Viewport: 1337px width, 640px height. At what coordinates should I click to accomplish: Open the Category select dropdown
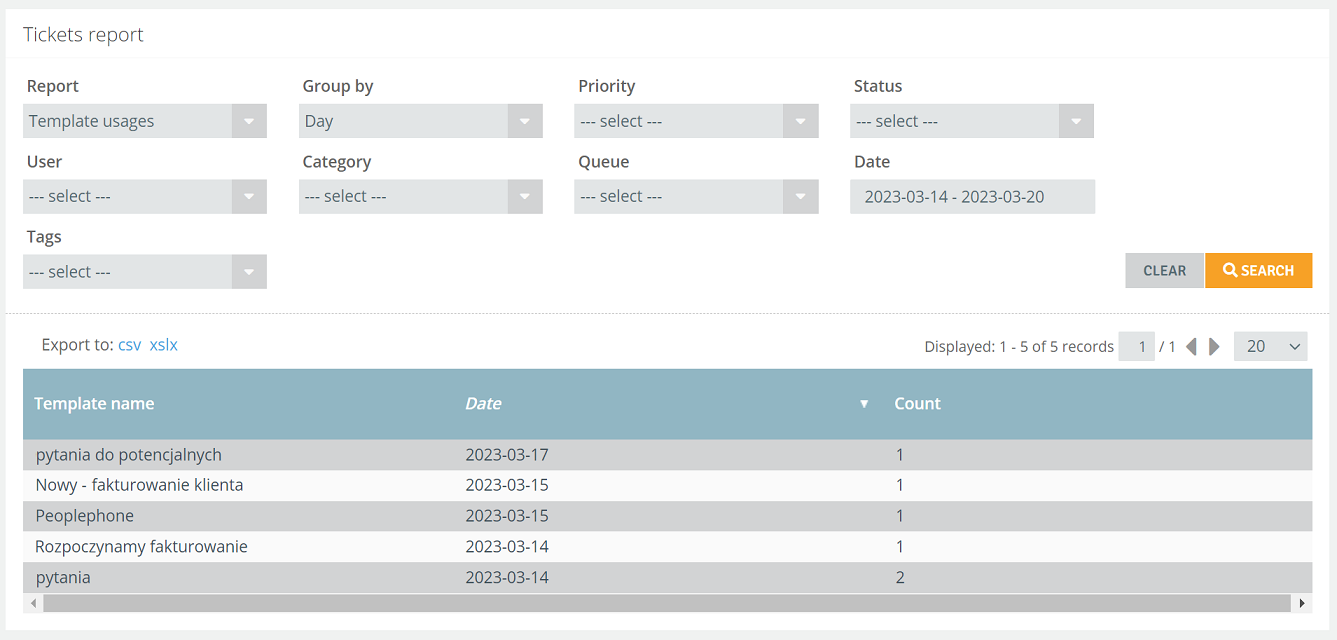(421, 196)
